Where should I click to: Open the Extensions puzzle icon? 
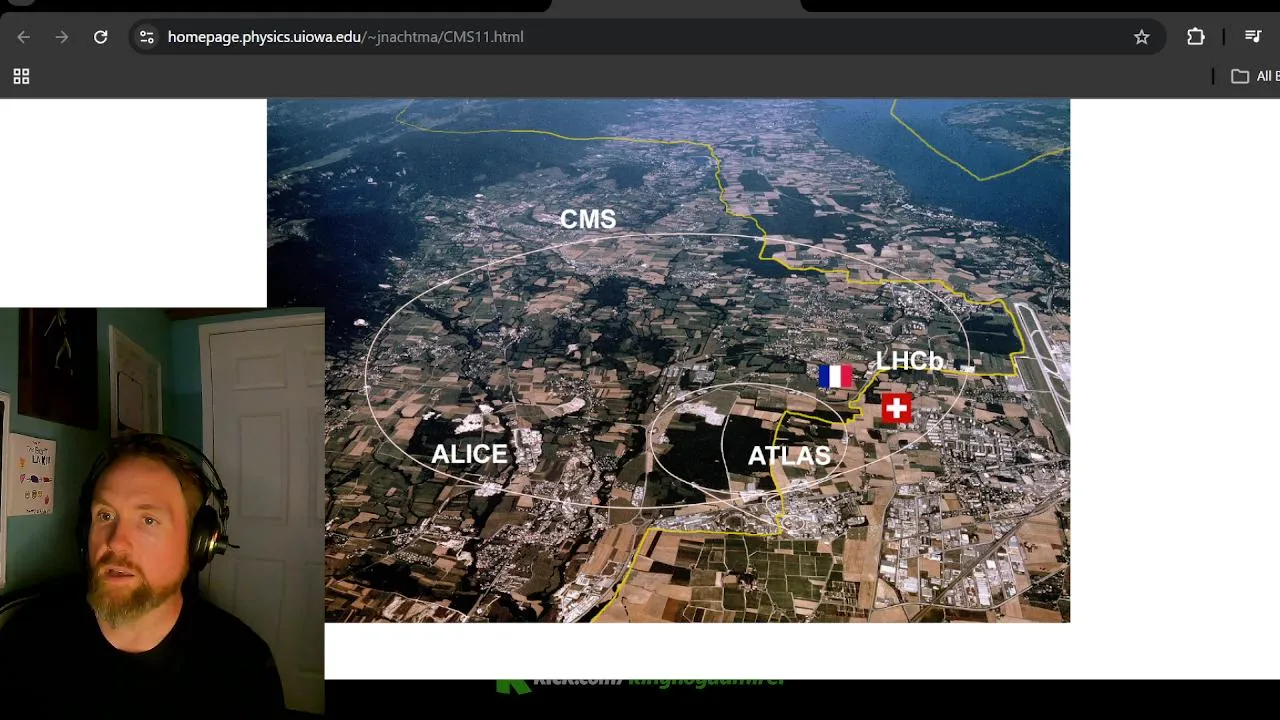pyautogui.click(x=1196, y=37)
